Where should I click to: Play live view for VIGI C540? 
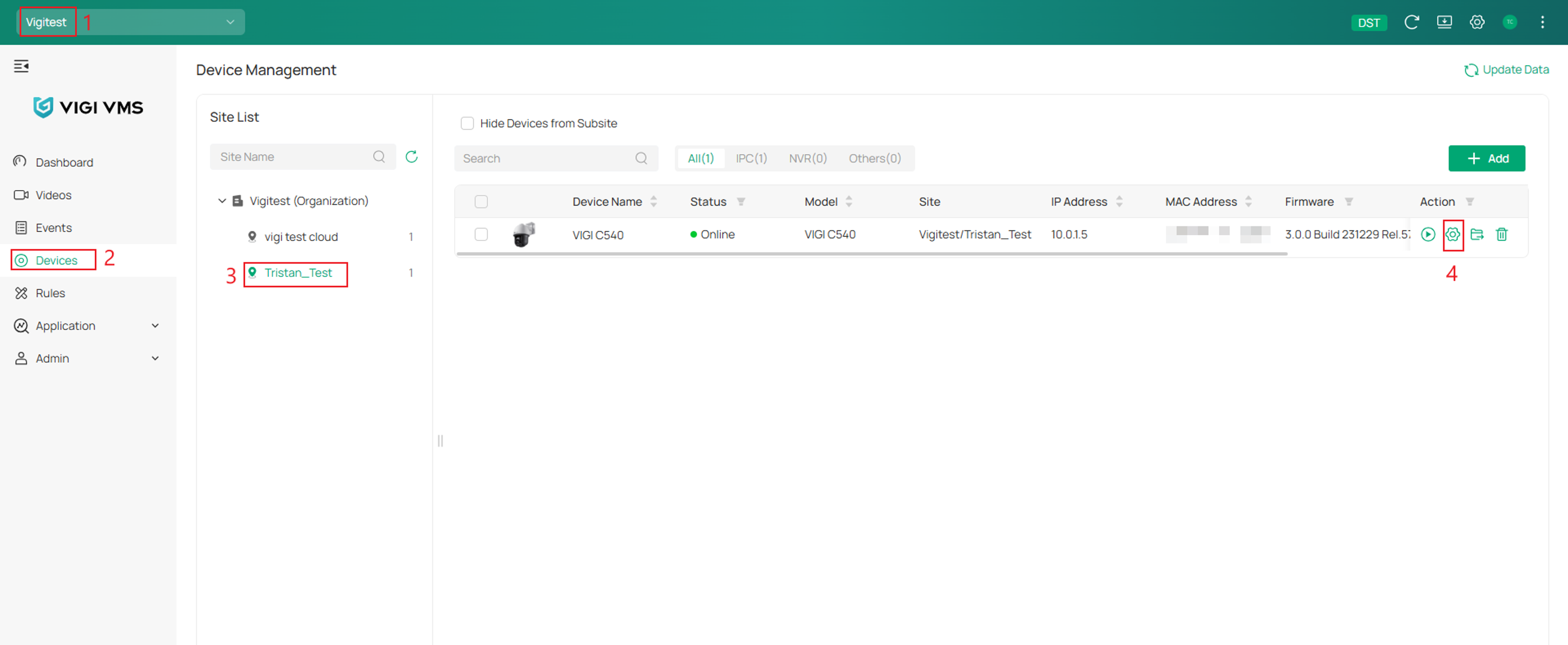click(1428, 234)
